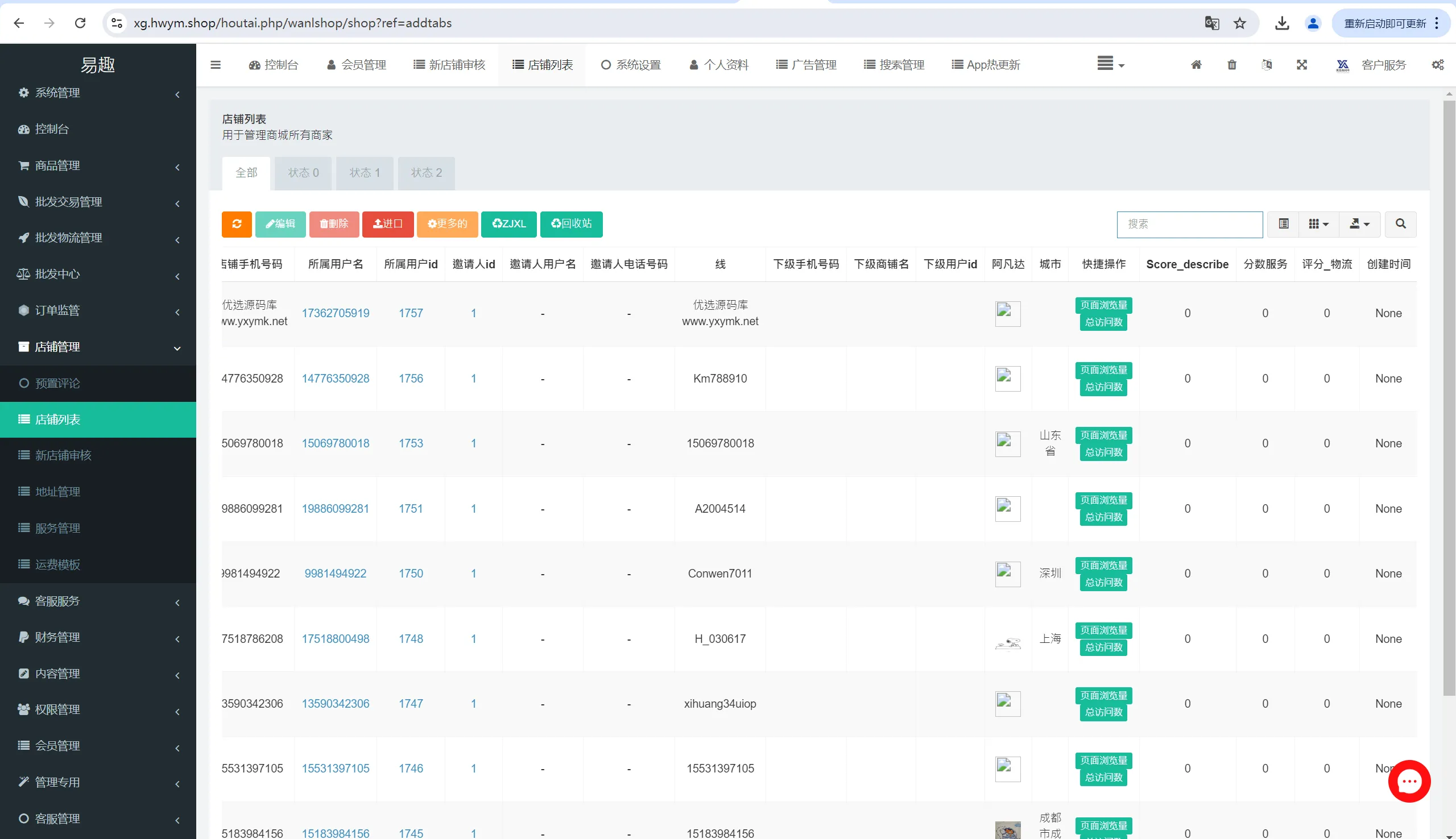Switch to the 状态 1 tab
This screenshot has width=1456, height=839.
coord(365,173)
